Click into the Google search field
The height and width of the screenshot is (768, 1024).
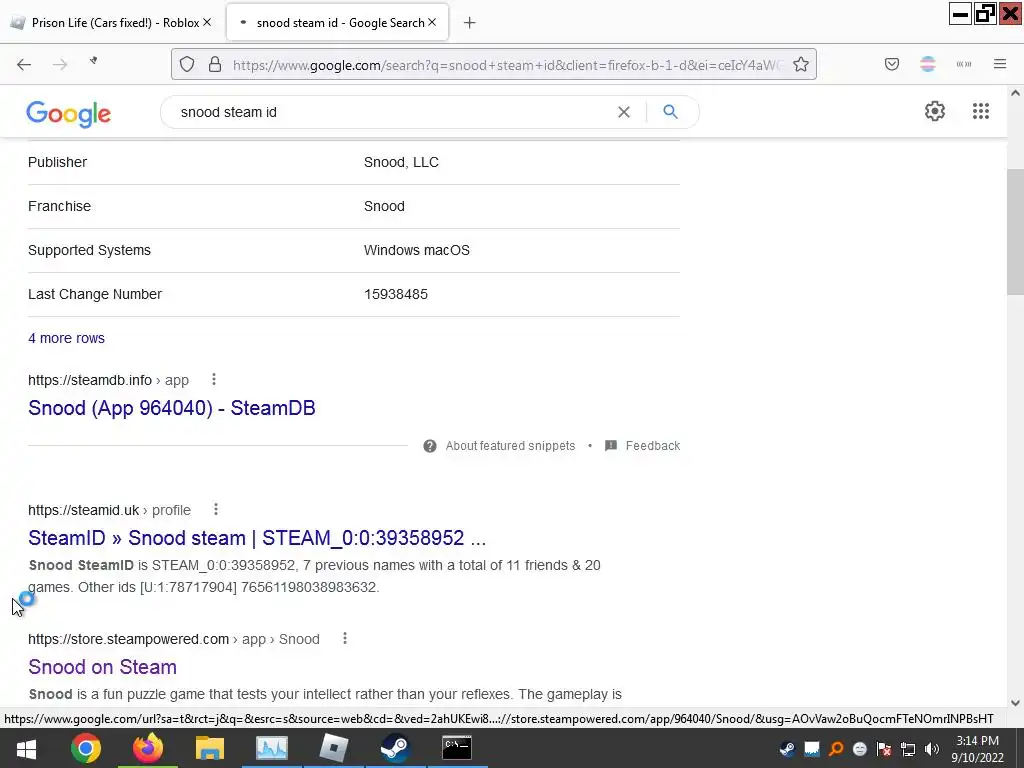tap(392, 112)
